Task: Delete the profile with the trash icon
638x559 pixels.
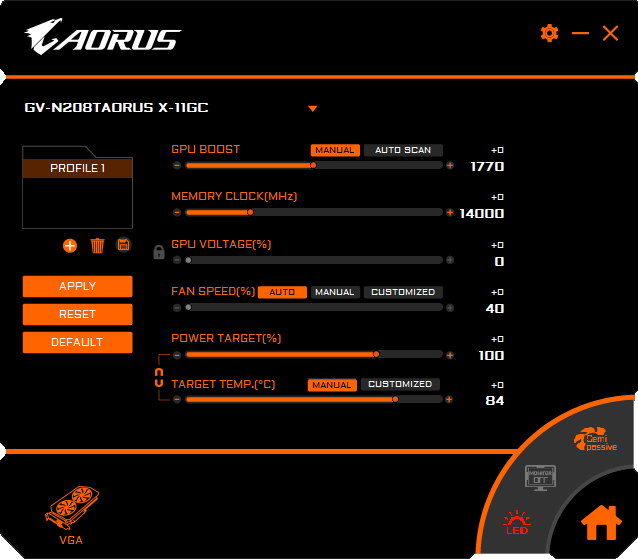Action: (97, 246)
